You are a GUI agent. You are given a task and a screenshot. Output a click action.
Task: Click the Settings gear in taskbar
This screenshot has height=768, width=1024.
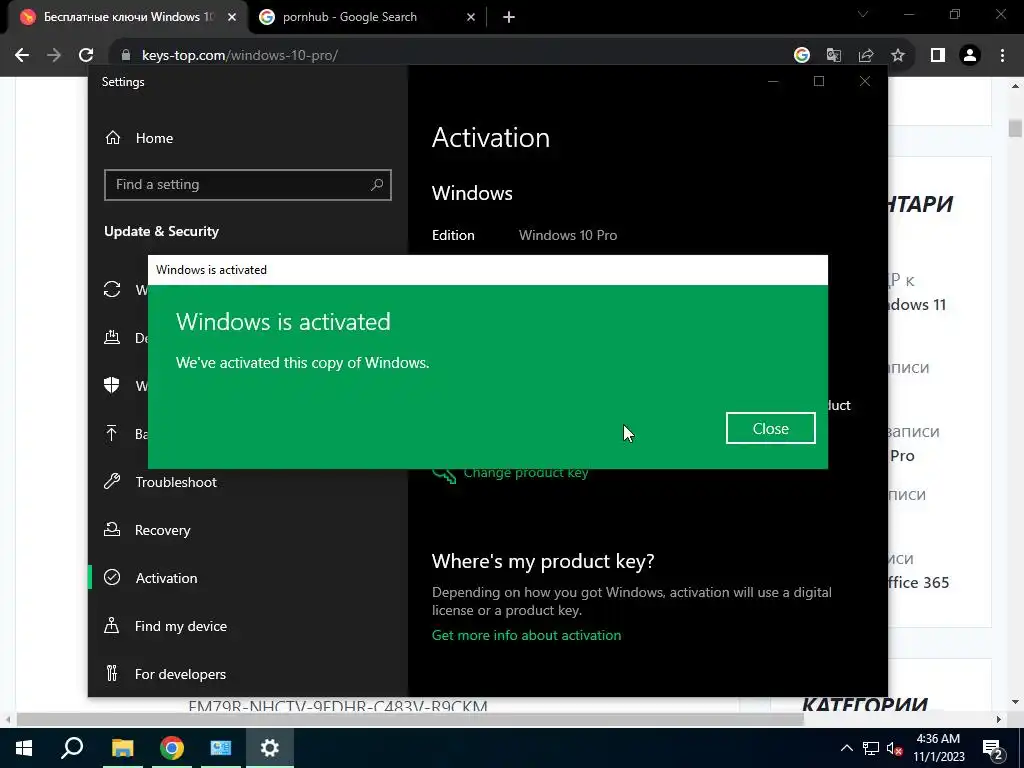pyautogui.click(x=270, y=748)
